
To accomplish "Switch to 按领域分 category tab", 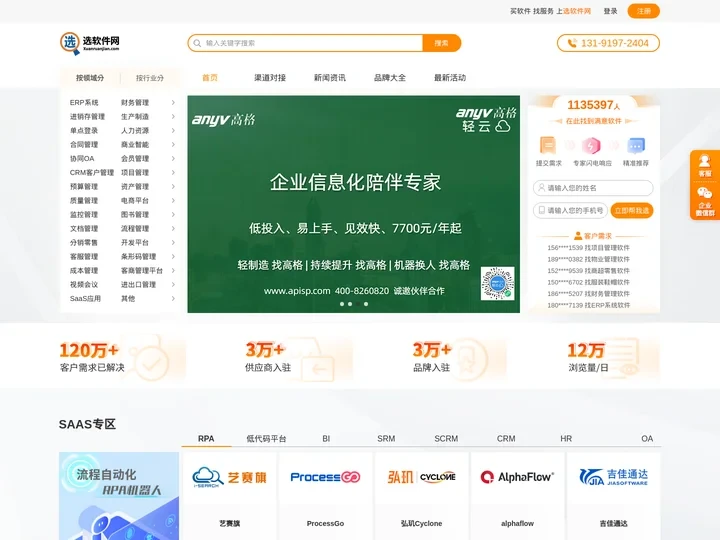I will coord(90,78).
